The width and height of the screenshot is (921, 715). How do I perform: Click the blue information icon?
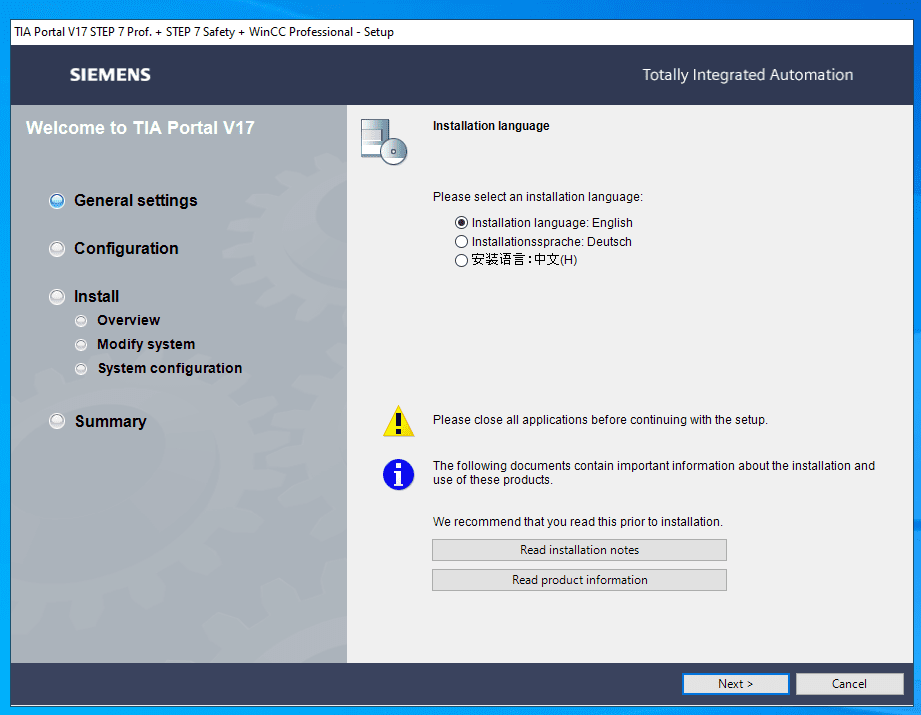tap(399, 474)
